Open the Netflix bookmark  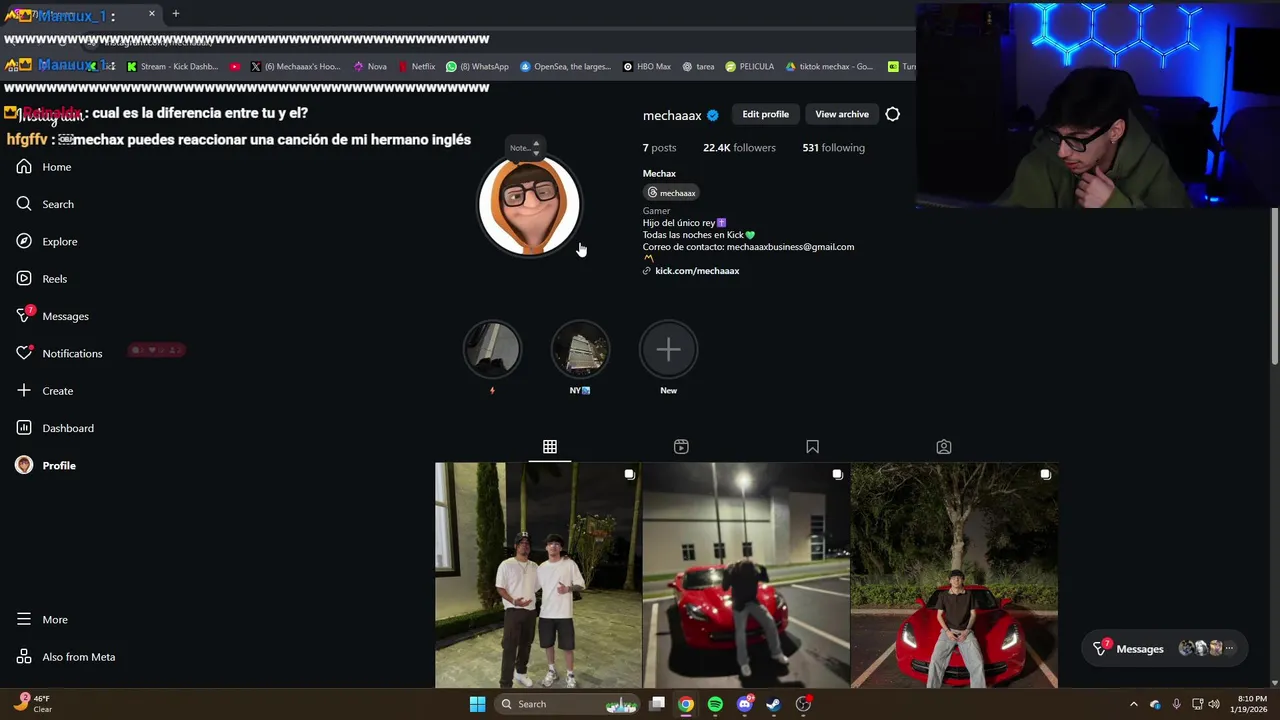(x=416, y=67)
